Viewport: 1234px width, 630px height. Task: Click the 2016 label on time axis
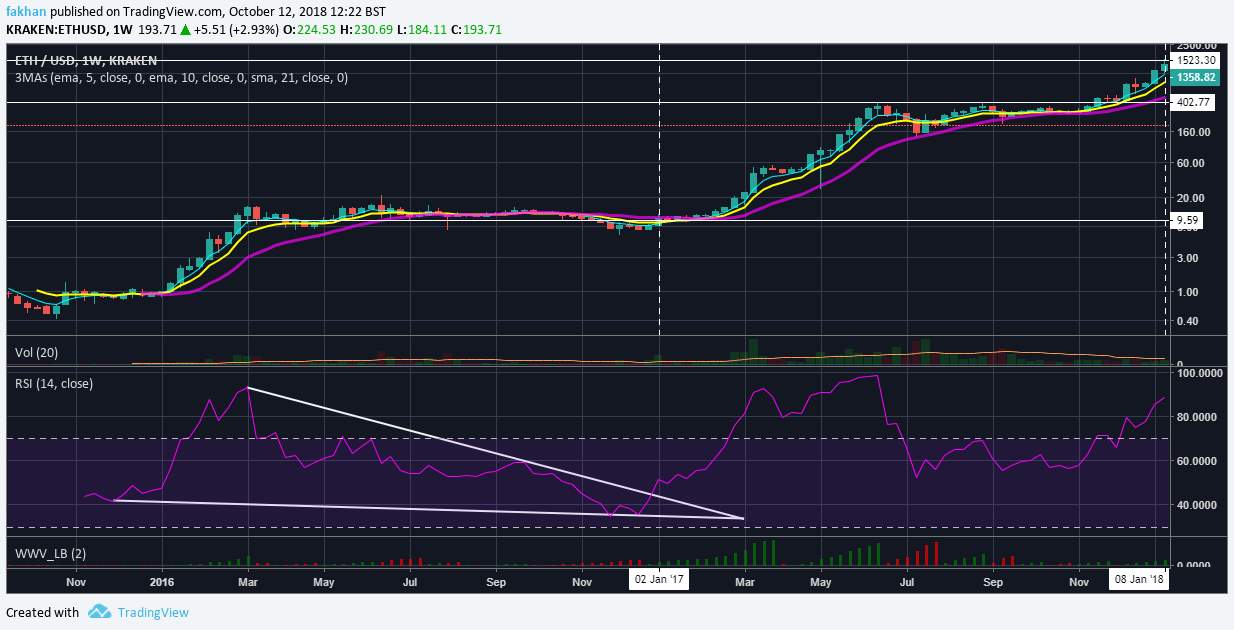tap(161, 580)
